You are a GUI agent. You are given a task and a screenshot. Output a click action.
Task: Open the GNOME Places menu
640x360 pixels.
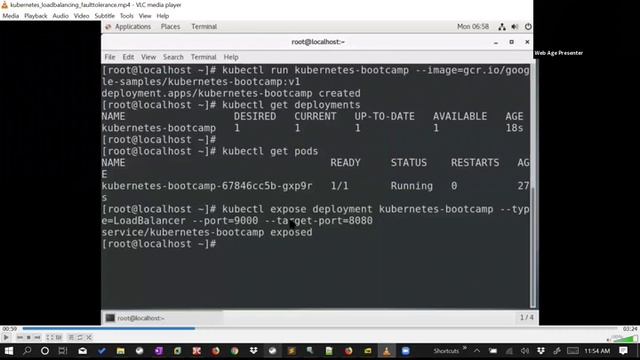tap(170, 27)
